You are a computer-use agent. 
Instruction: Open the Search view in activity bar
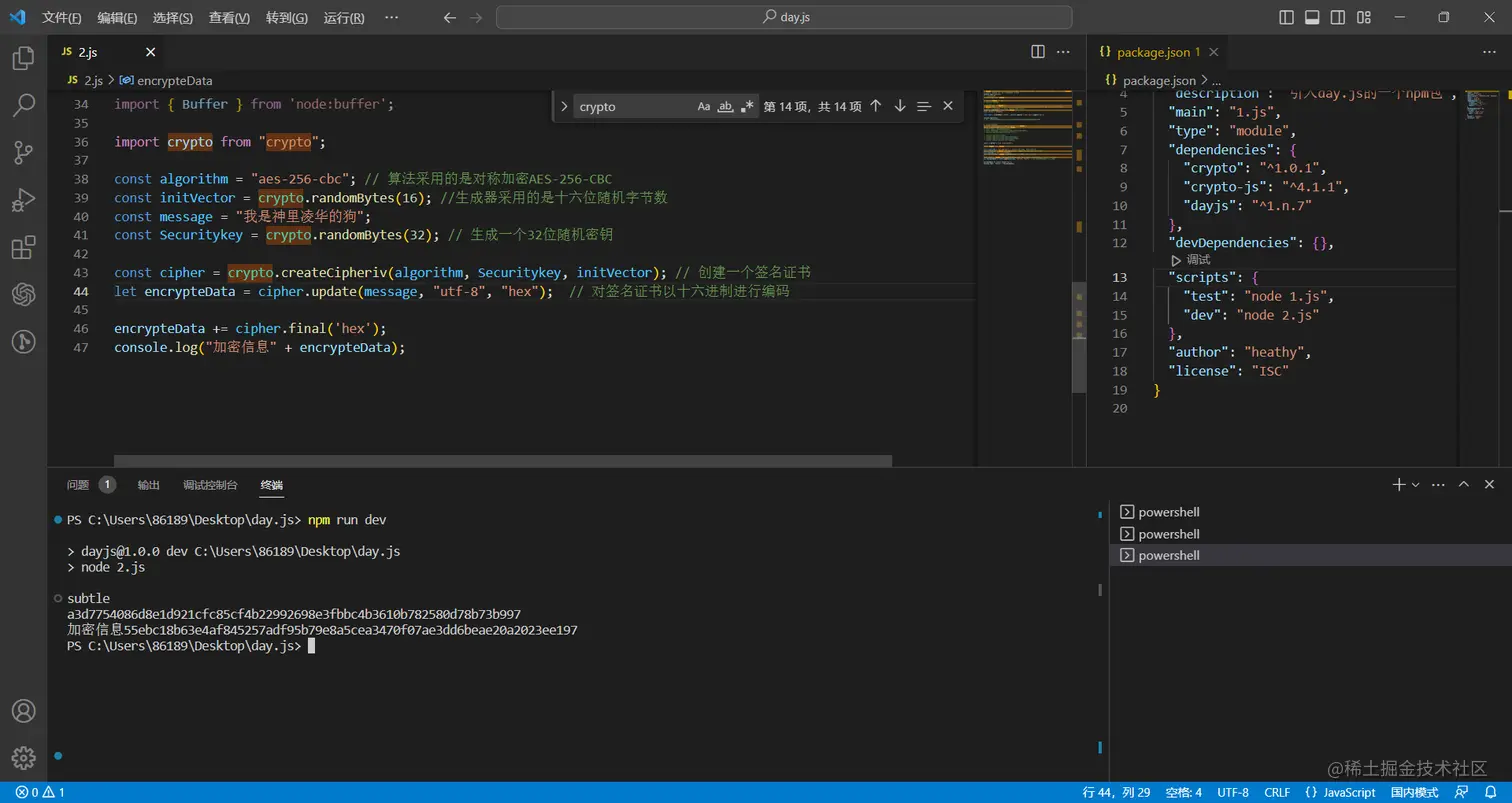[23, 105]
